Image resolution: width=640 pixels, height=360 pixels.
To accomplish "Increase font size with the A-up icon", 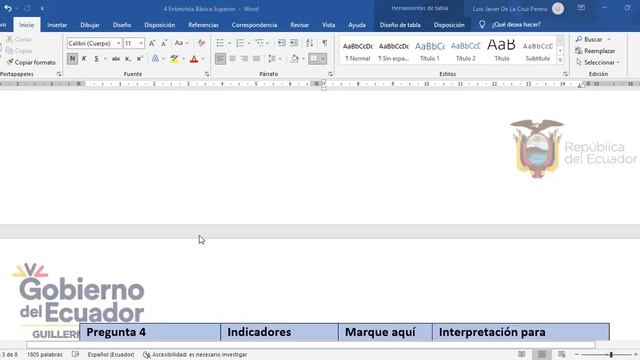I will pyautogui.click(x=152, y=43).
